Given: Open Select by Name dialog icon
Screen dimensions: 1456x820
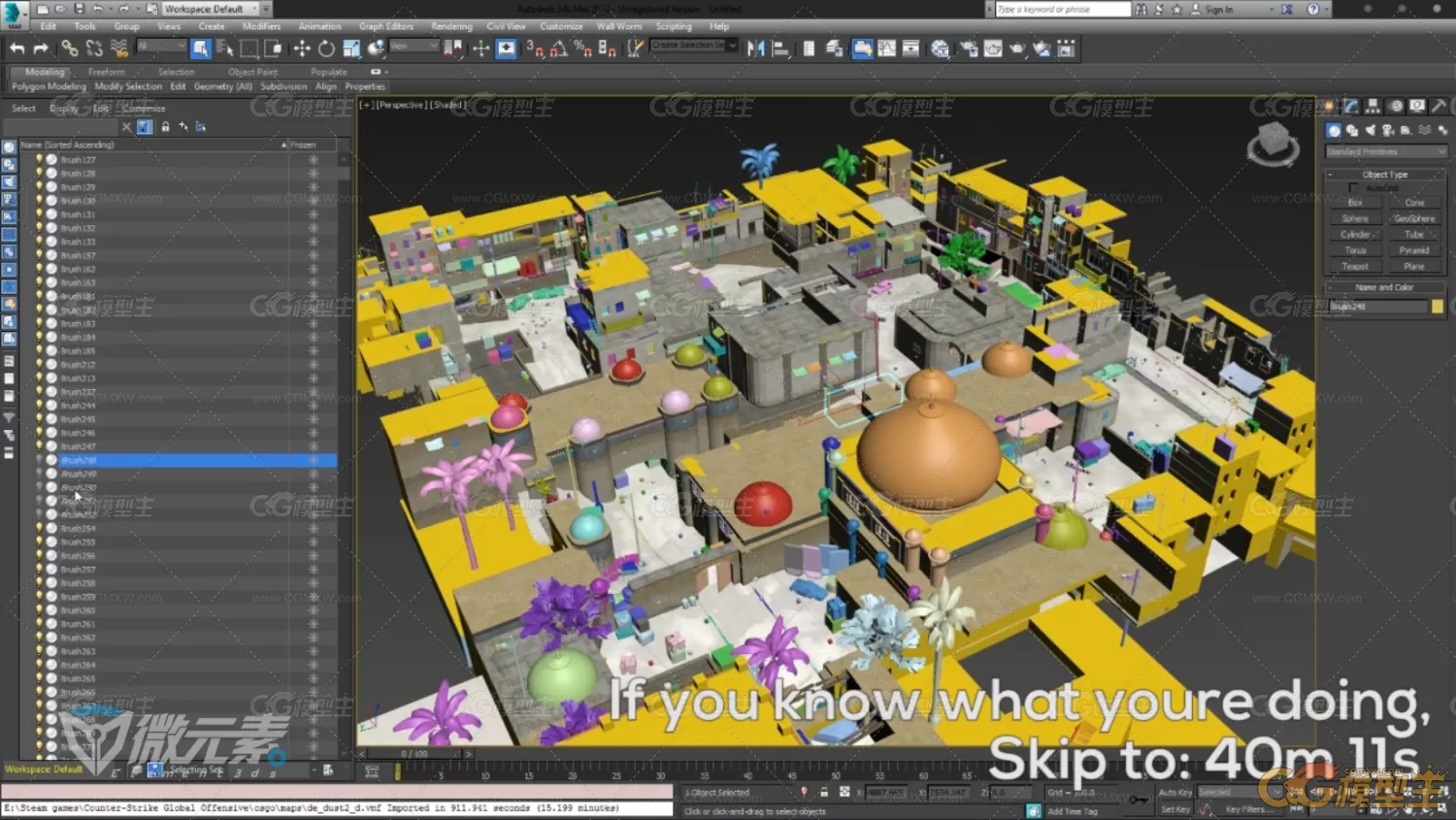Looking at the screenshot, I should 224,49.
